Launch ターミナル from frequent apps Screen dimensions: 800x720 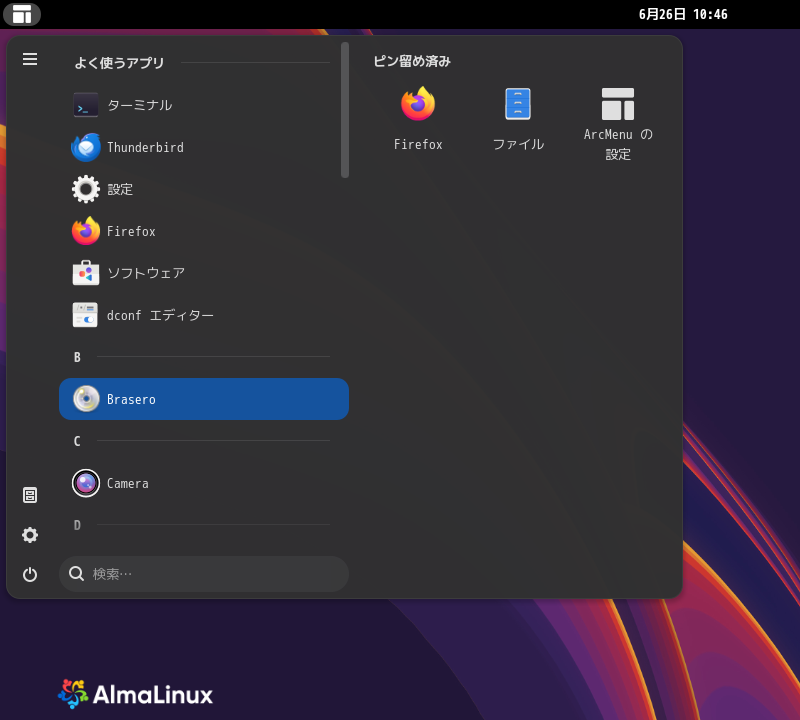(204, 105)
